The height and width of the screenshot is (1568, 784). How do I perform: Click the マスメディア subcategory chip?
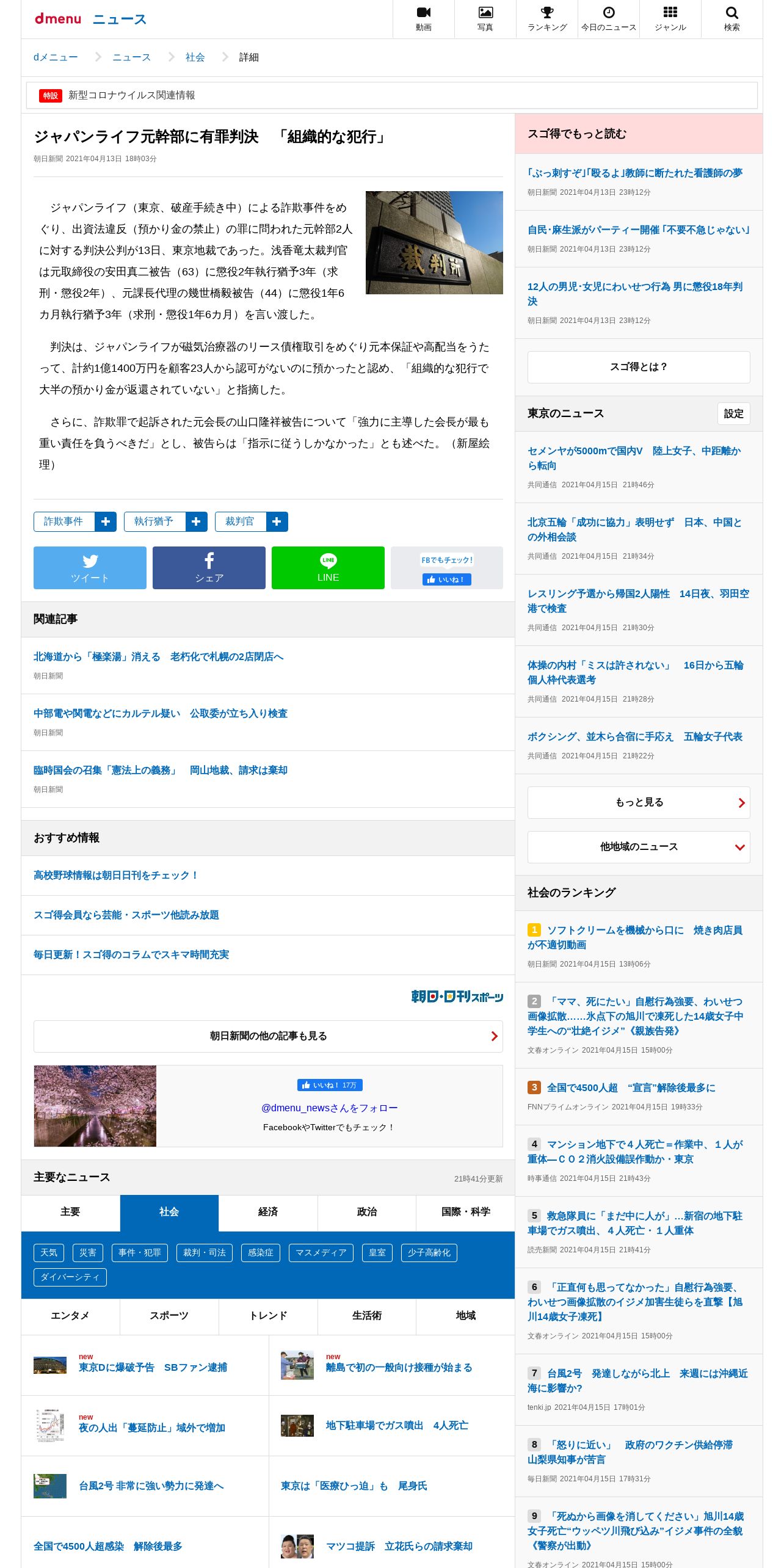pyautogui.click(x=321, y=1253)
